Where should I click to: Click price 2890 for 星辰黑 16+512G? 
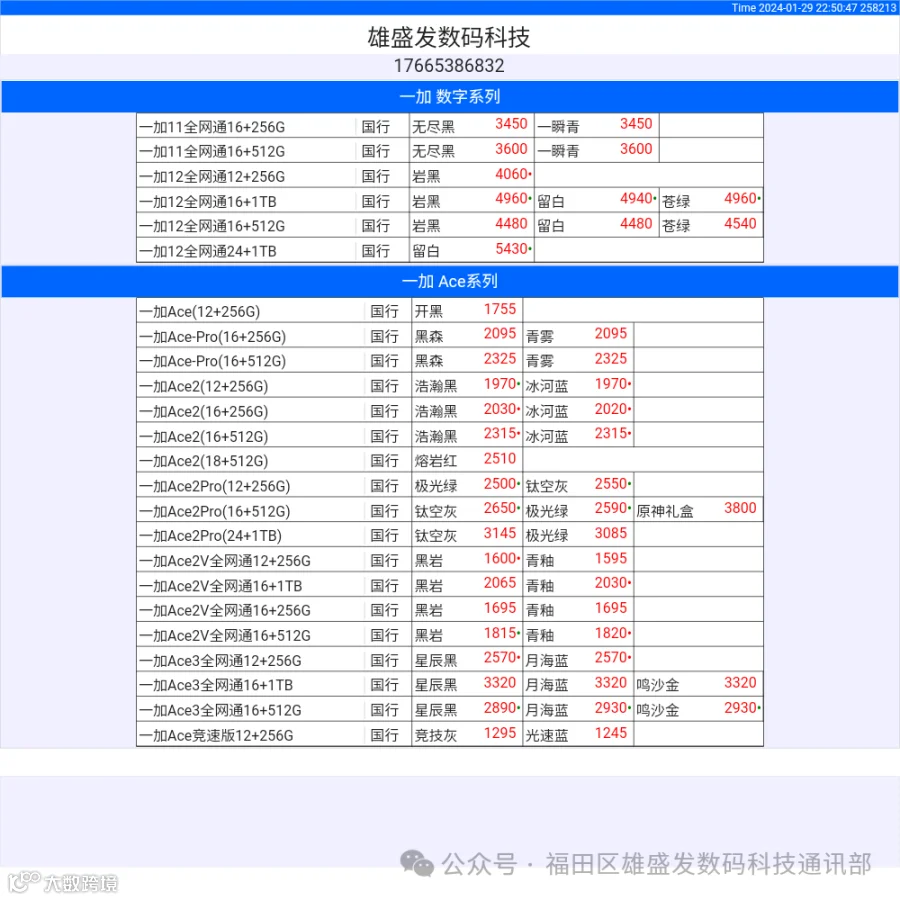500,708
